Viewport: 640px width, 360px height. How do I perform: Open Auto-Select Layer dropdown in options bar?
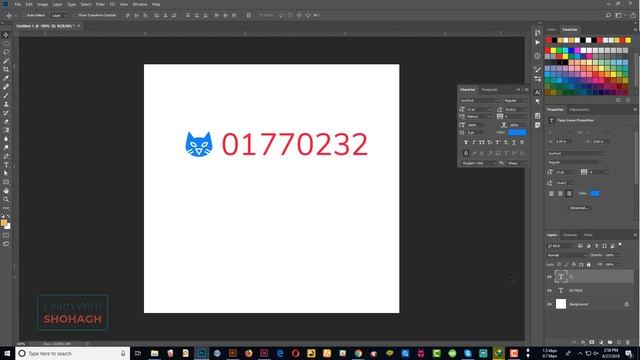(59, 15)
